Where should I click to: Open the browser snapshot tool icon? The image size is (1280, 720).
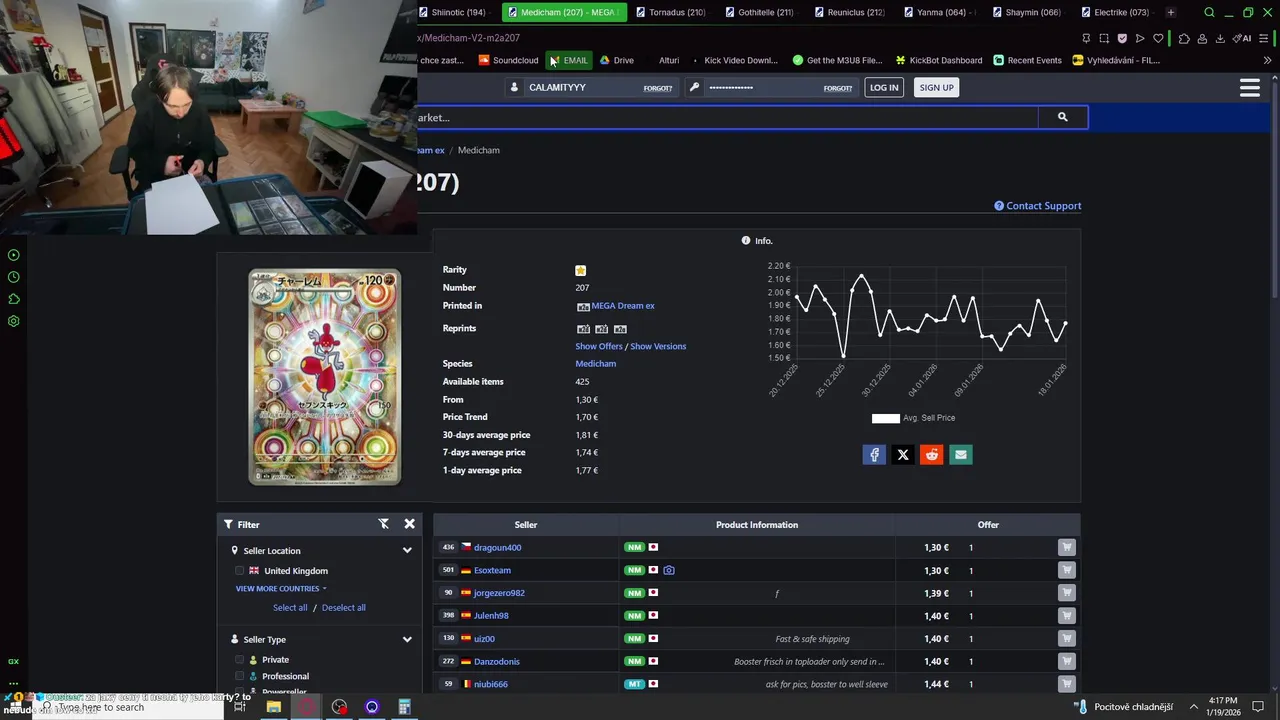(1104, 38)
